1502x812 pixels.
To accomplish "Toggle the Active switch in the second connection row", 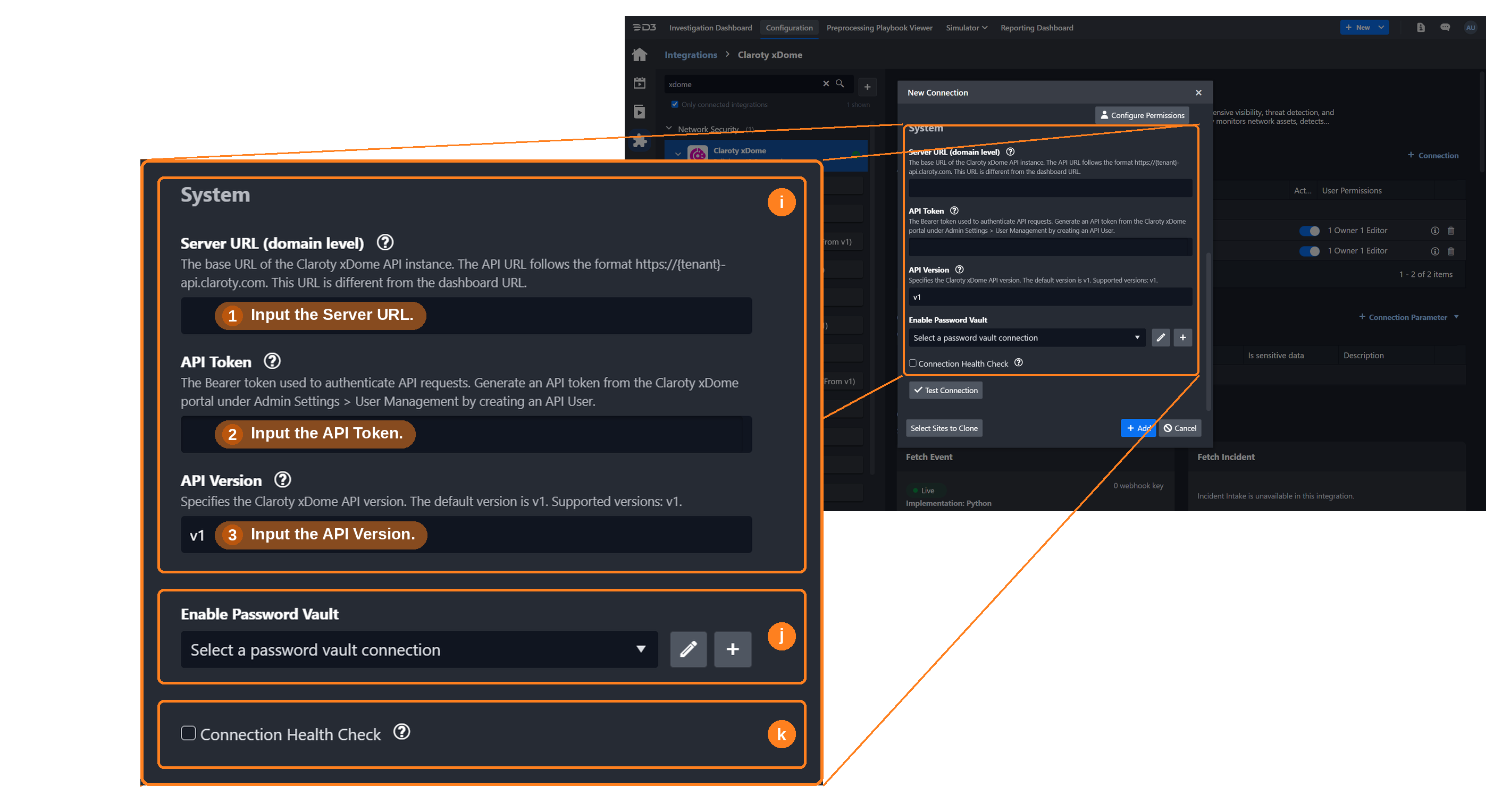I will click(1309, 251).
